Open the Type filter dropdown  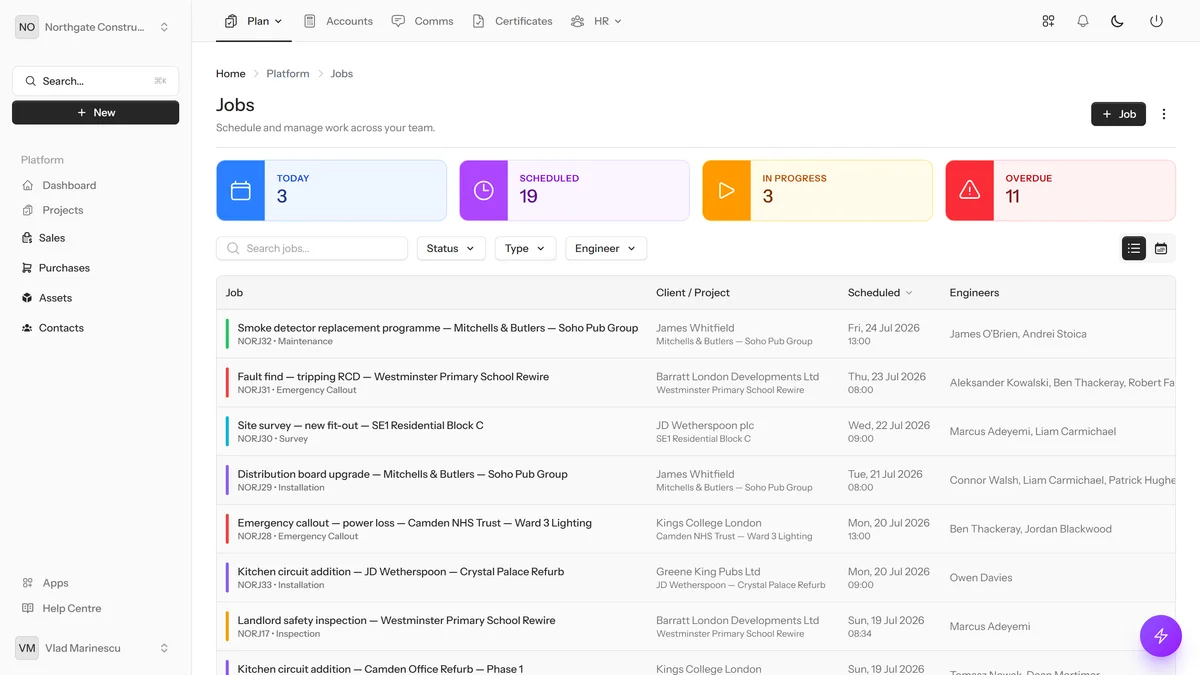525,248
